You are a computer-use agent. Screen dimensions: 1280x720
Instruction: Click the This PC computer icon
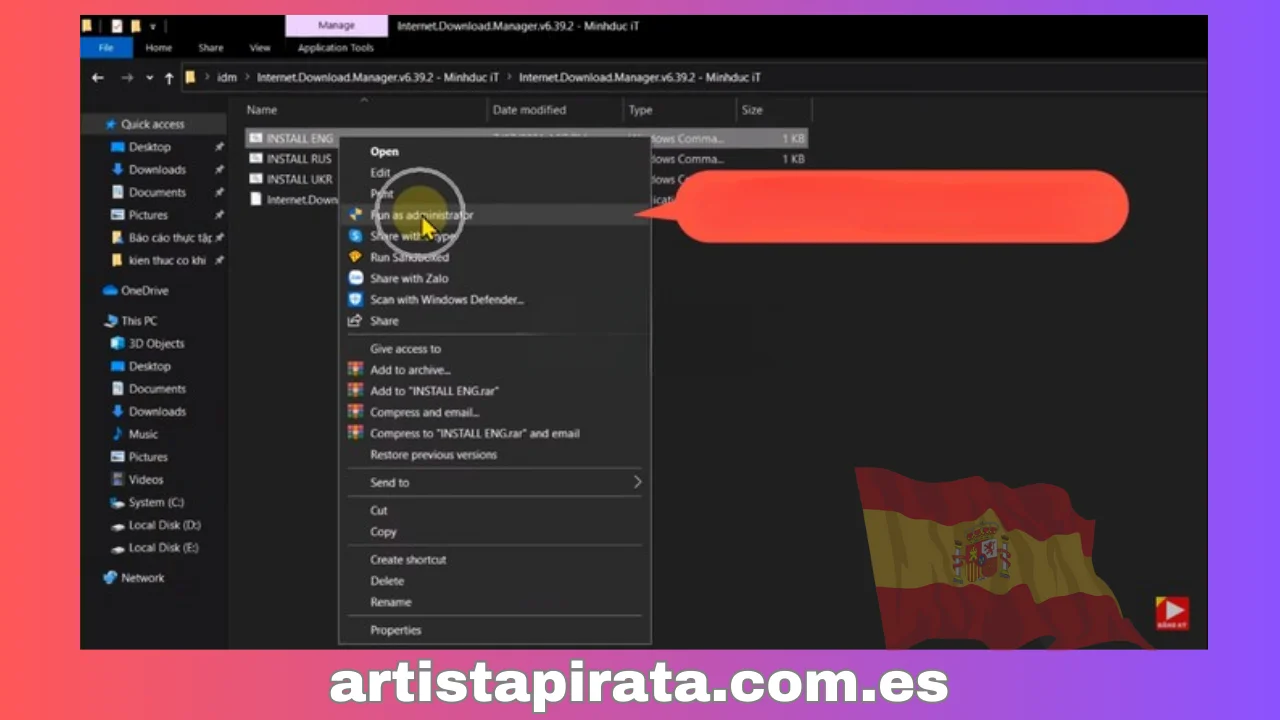click(111, 321)
